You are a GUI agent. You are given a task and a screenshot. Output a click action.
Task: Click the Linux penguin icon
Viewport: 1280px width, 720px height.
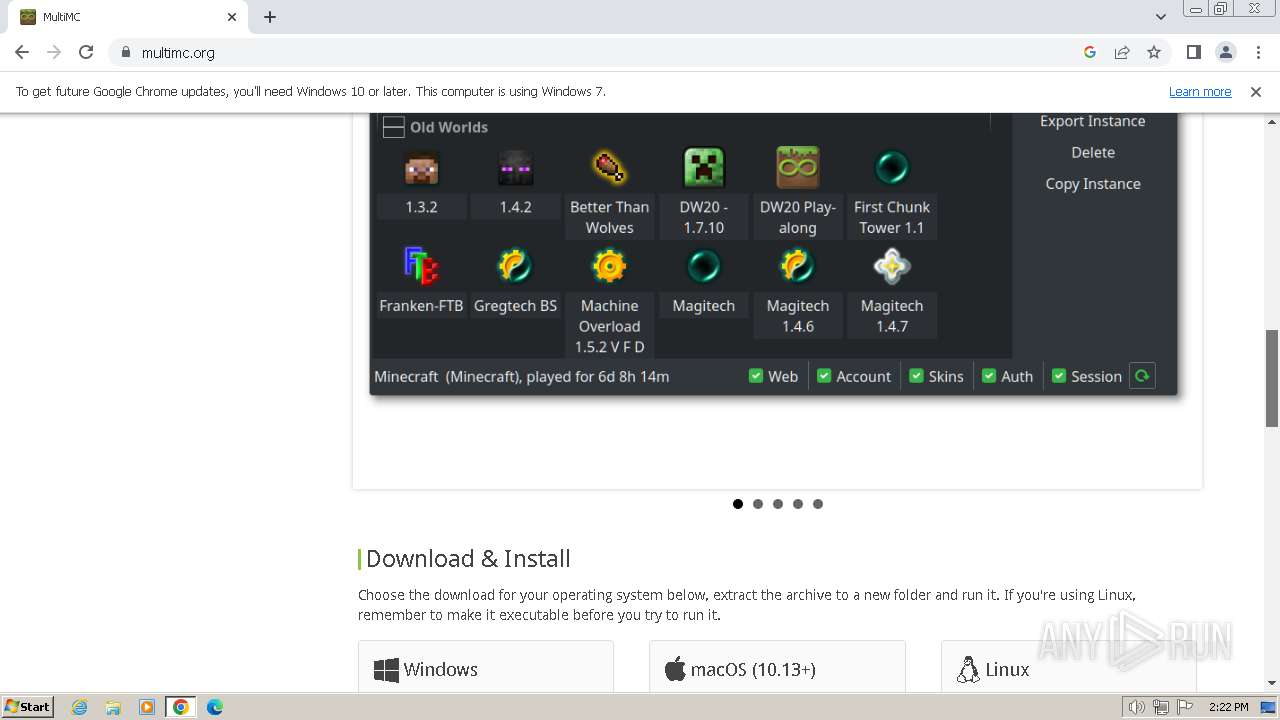[x=967, y=669]
